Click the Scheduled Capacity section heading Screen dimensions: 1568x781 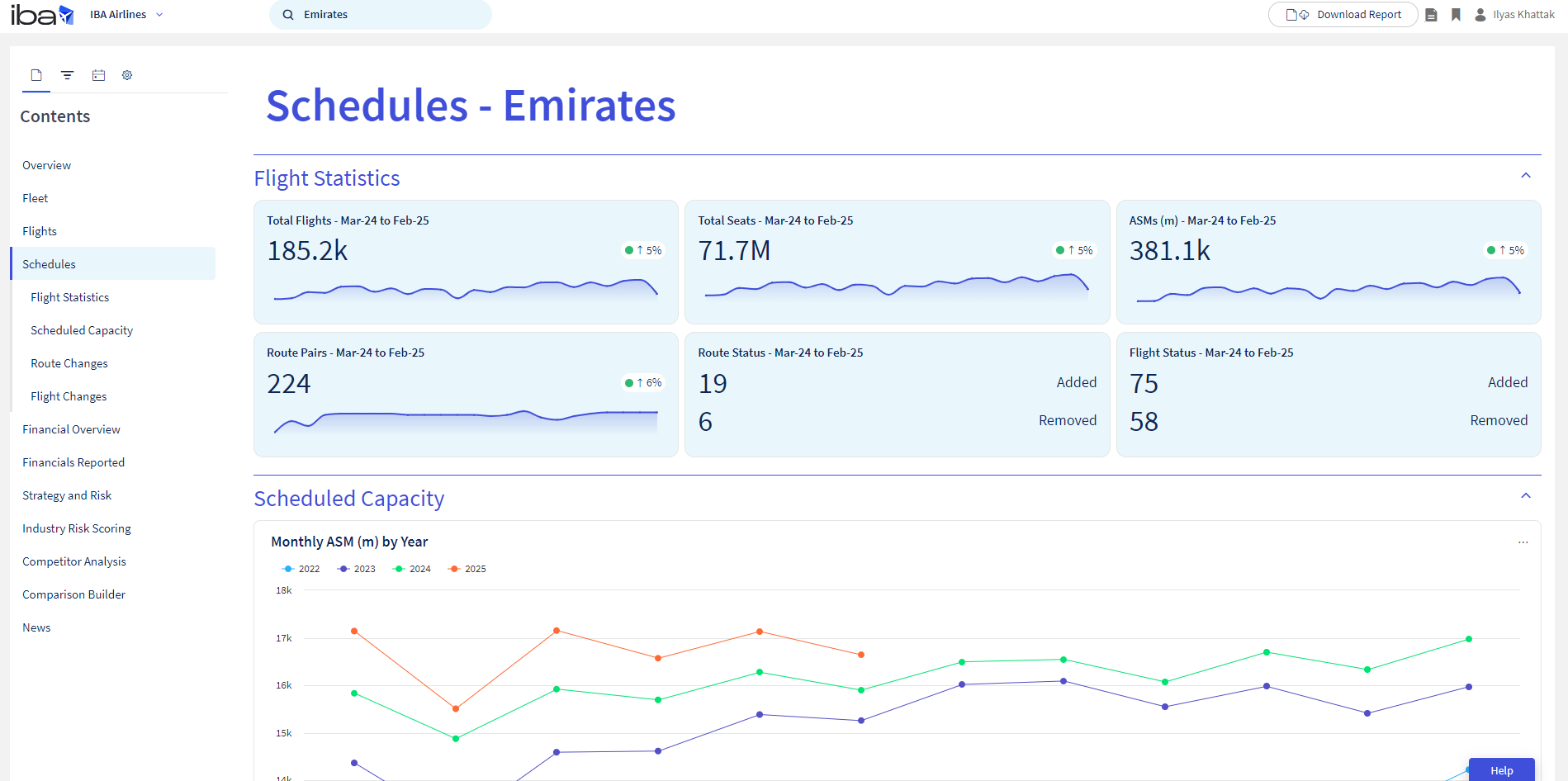click(349, 499)
